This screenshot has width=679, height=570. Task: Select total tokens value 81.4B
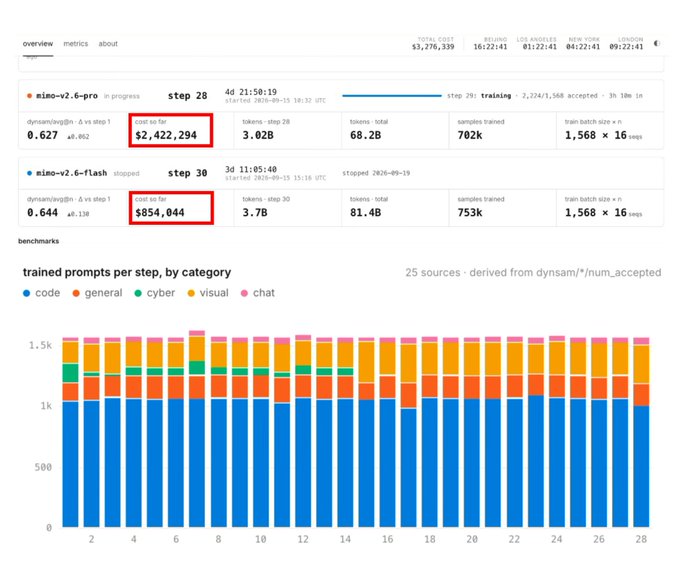pyautogui.click(x=365, y=213)
